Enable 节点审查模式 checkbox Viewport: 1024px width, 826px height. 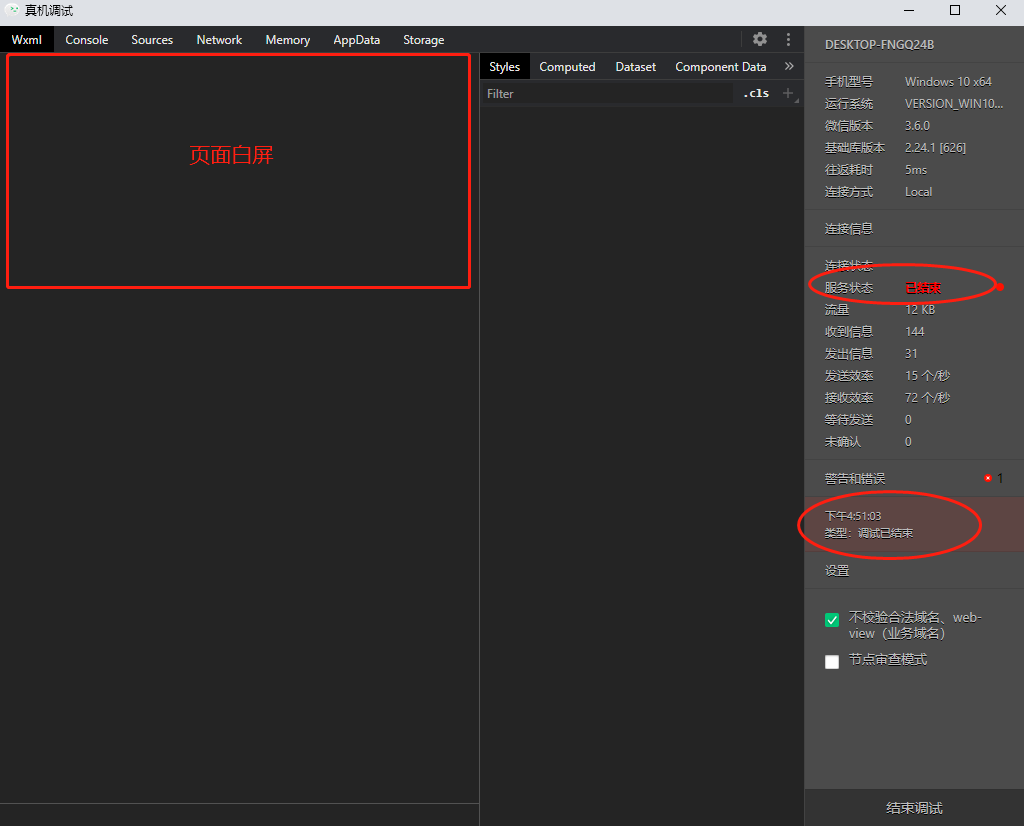point(832,661)
